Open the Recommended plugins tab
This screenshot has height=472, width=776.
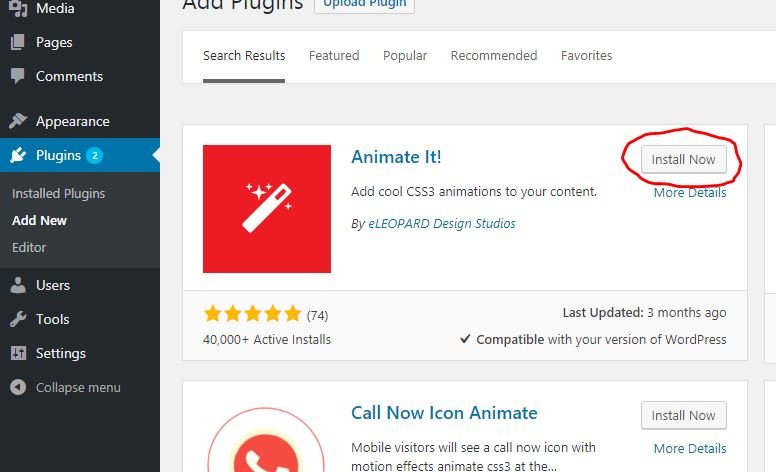pyautogui.click(x=494, y=55)
